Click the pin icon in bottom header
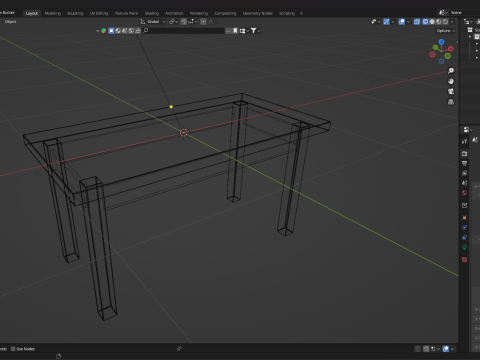Viewport: 480px width, 360px height. tap(179, 349)
